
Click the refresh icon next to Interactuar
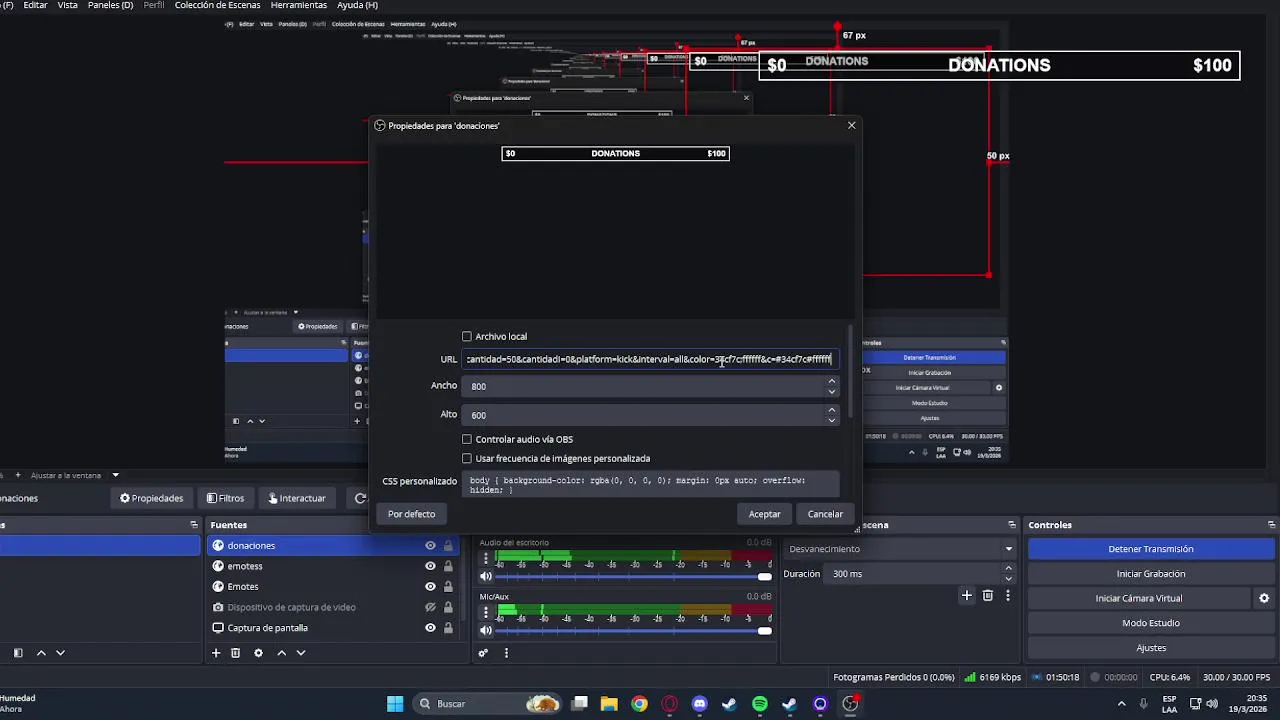pyautogui.click(x=360, y=498)
